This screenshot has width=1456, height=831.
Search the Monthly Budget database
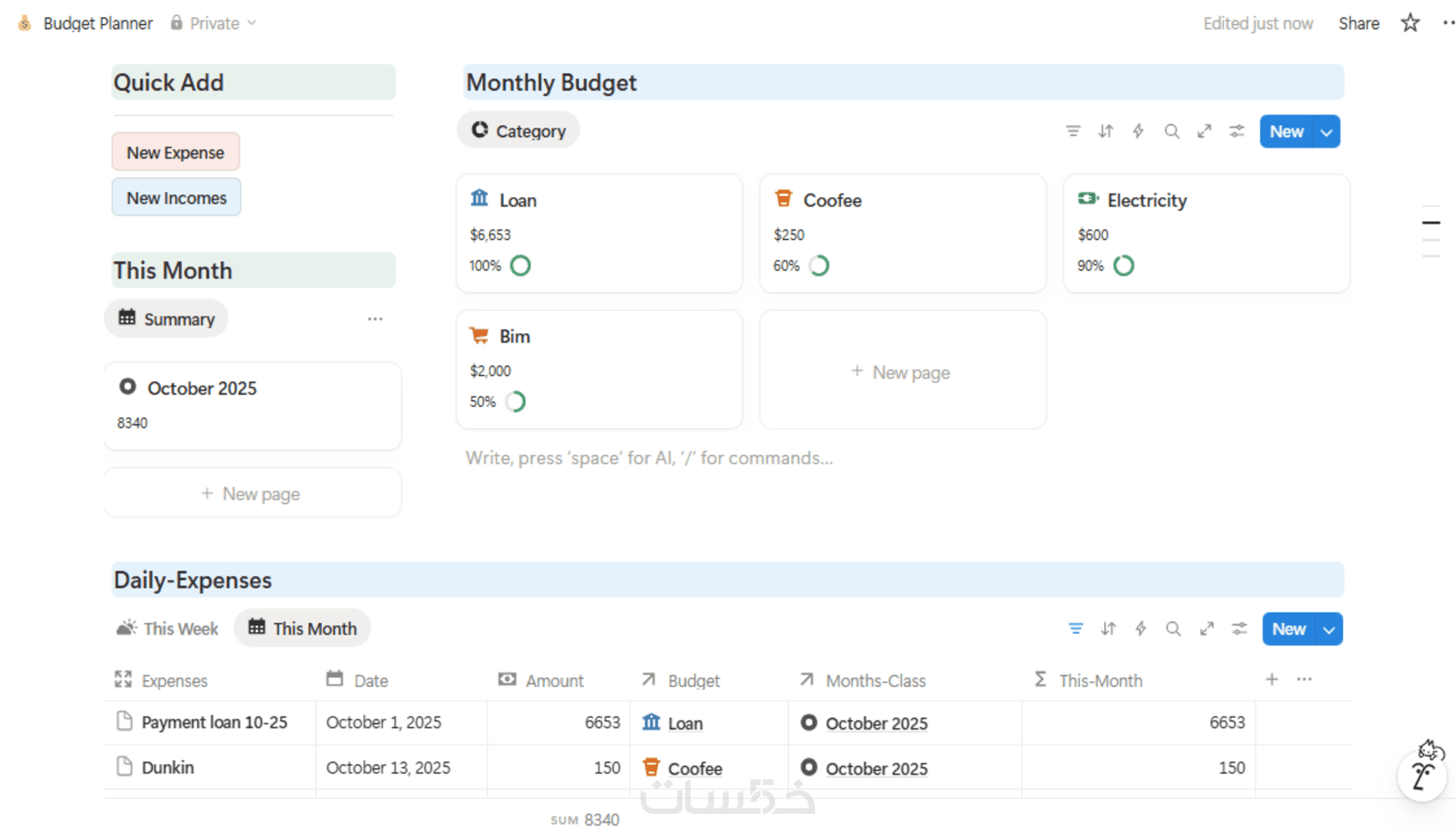click(1172, 131)
